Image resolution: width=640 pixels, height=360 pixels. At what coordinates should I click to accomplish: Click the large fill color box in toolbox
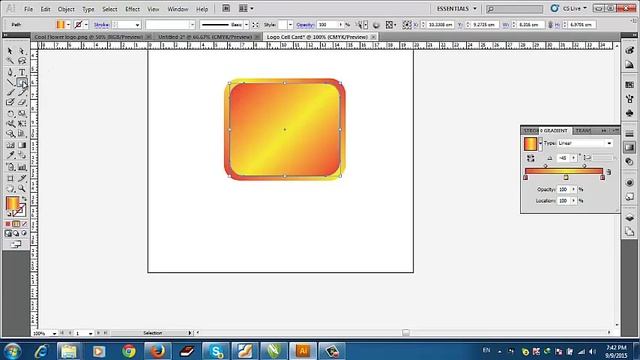click(12, 203)
